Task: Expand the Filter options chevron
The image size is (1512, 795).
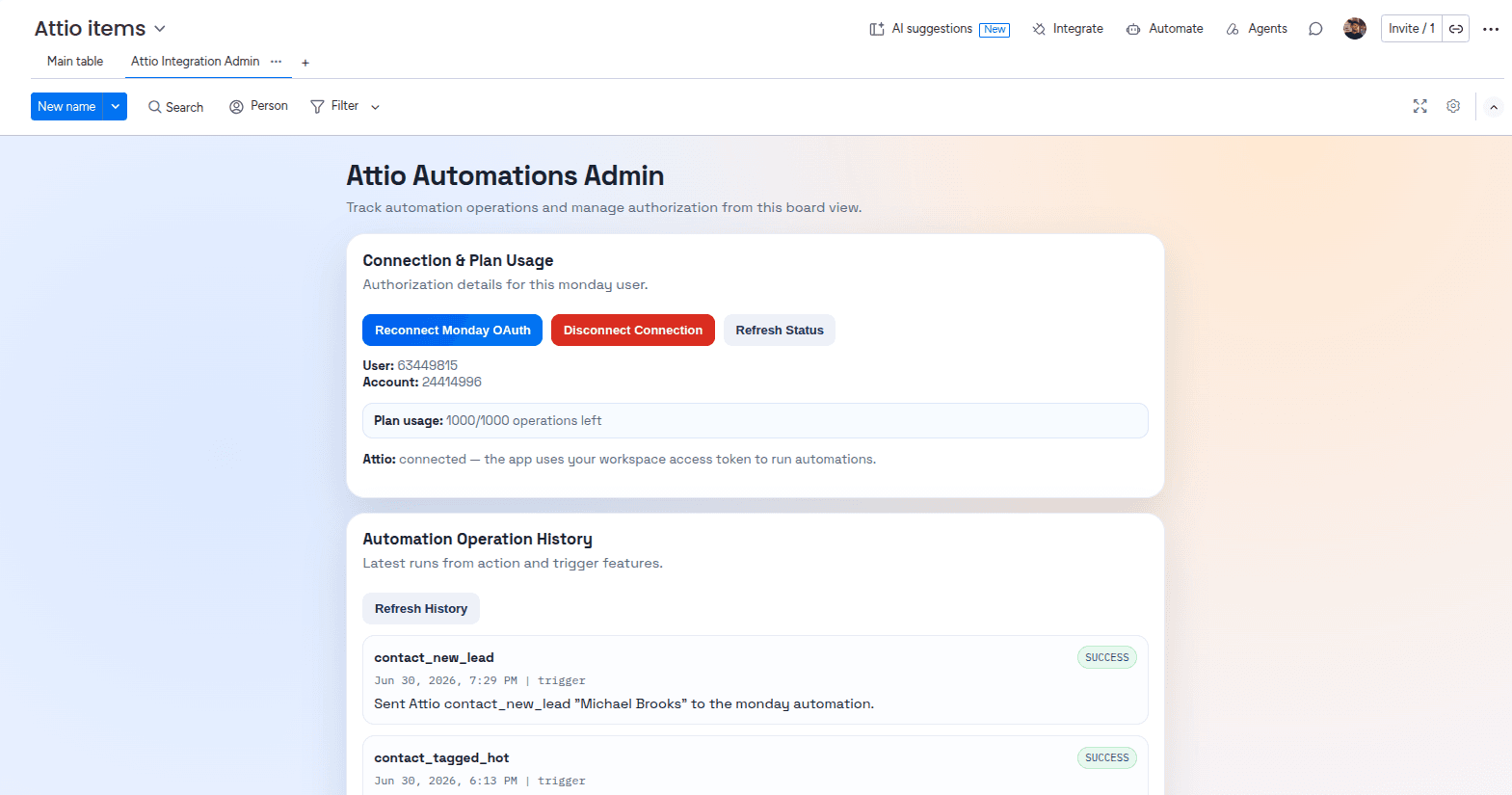Action: click(x=376, y=107)
